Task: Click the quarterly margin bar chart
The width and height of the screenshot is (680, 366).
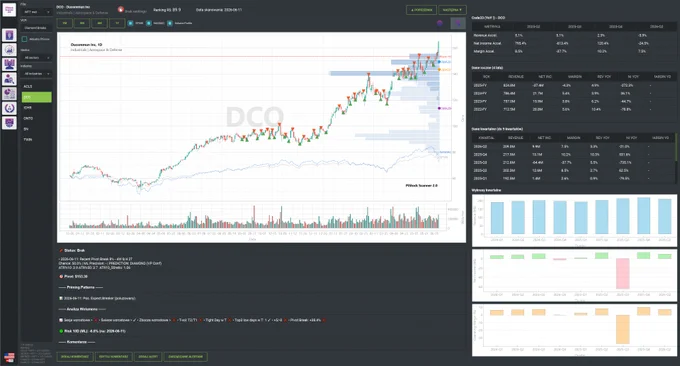Action: pos(574,330)
